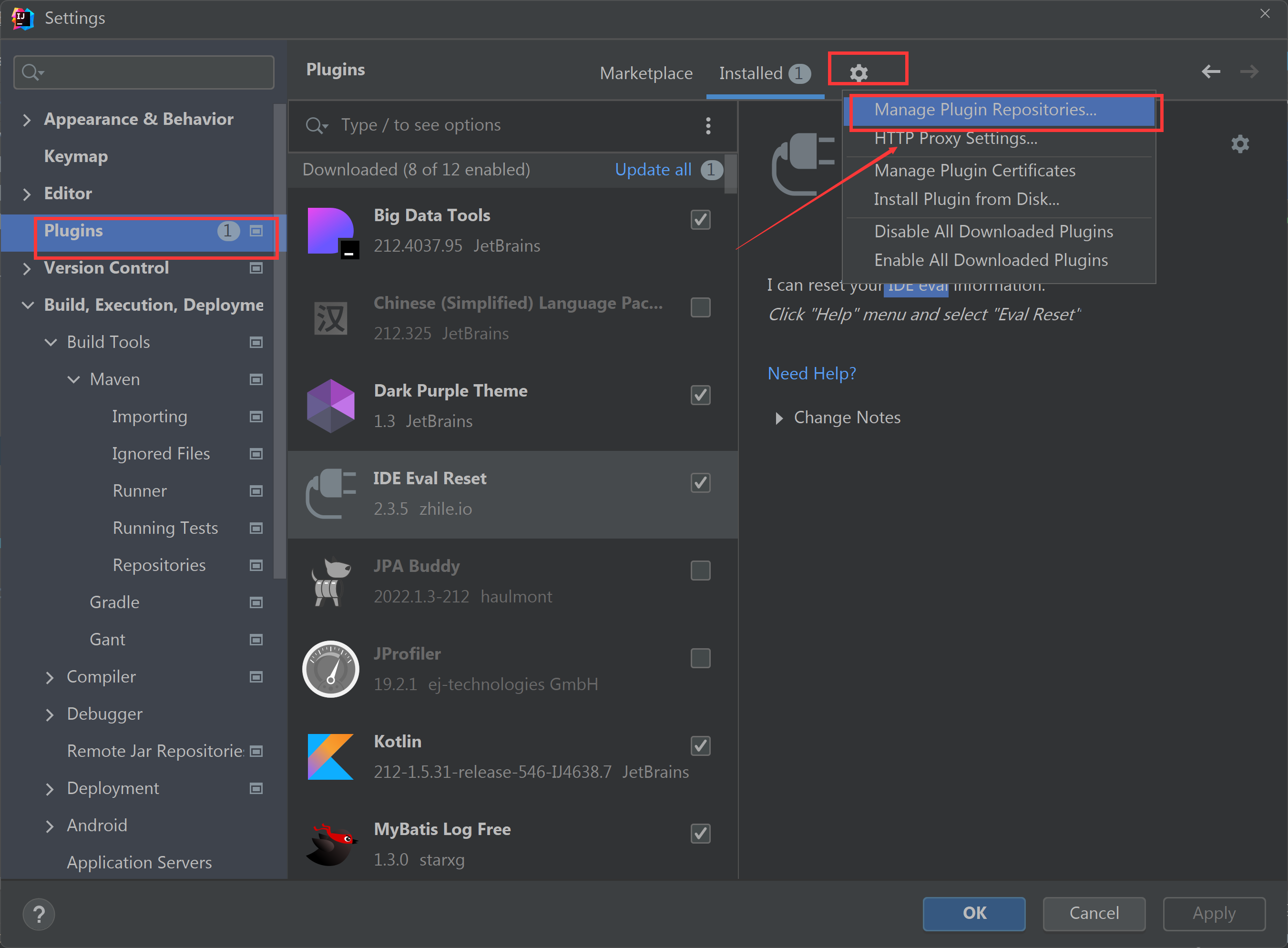Expand the Android settings node

[x=50, y=826]
